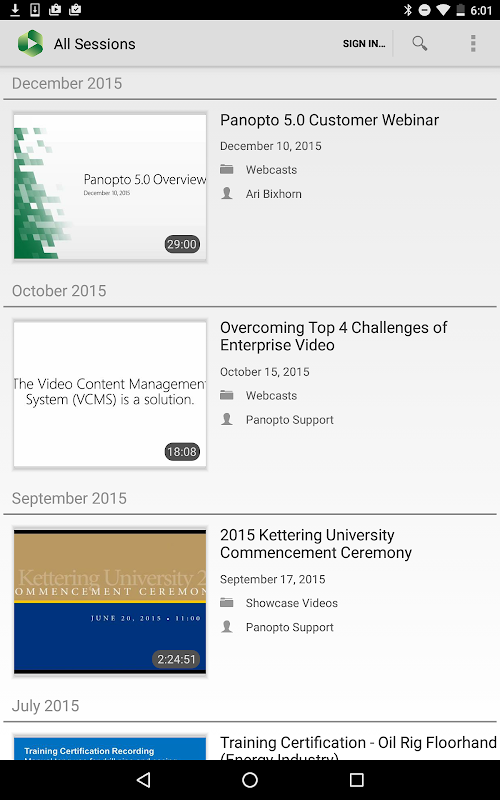This screenshot has width=500, height=800.
Task: Open Training Certification Oil Rig Floorhand session
Action: point(358,747)
